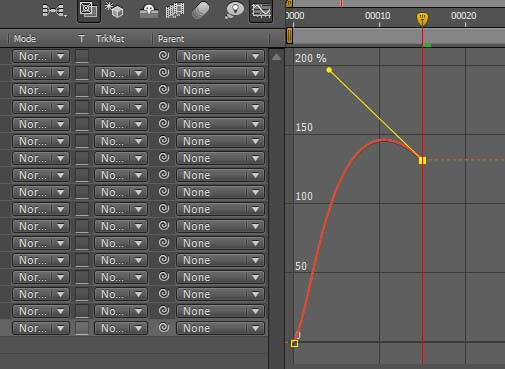The image size is (505, 369).
Task: Click the current-time indicator handle on the ruler
Action: point(422,19)
